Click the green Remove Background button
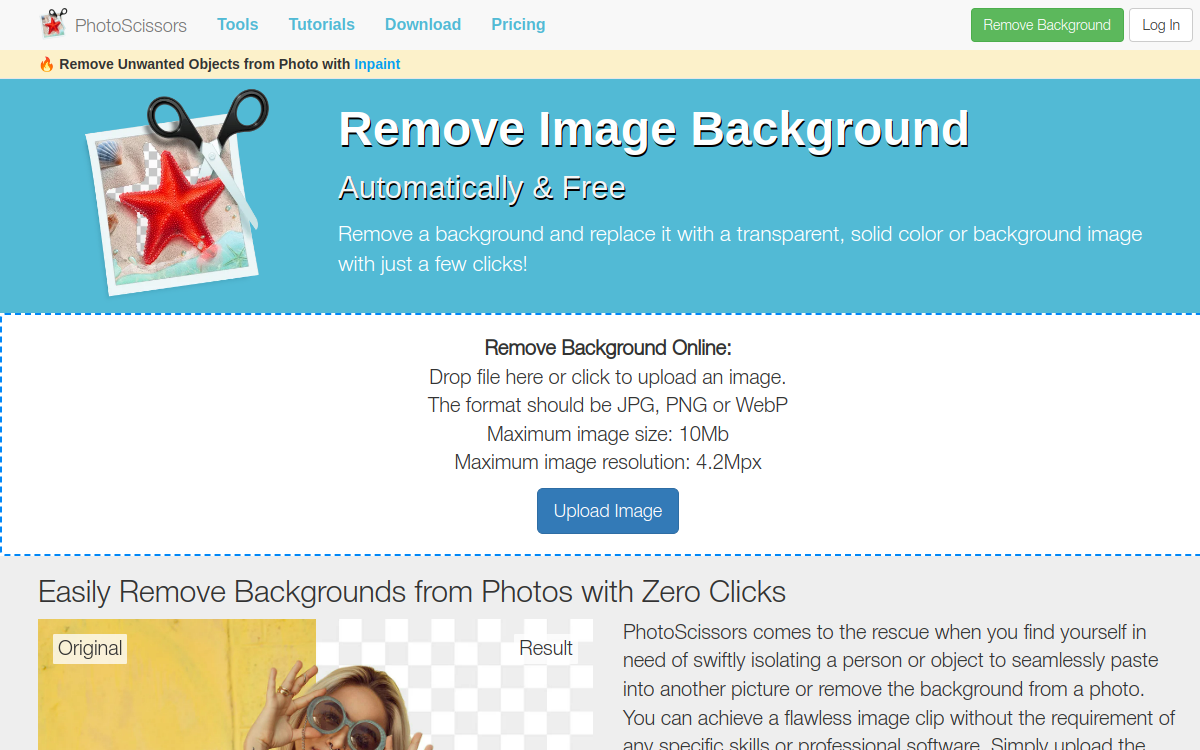Screen dimensions: 1200x750 [1047, 25]
